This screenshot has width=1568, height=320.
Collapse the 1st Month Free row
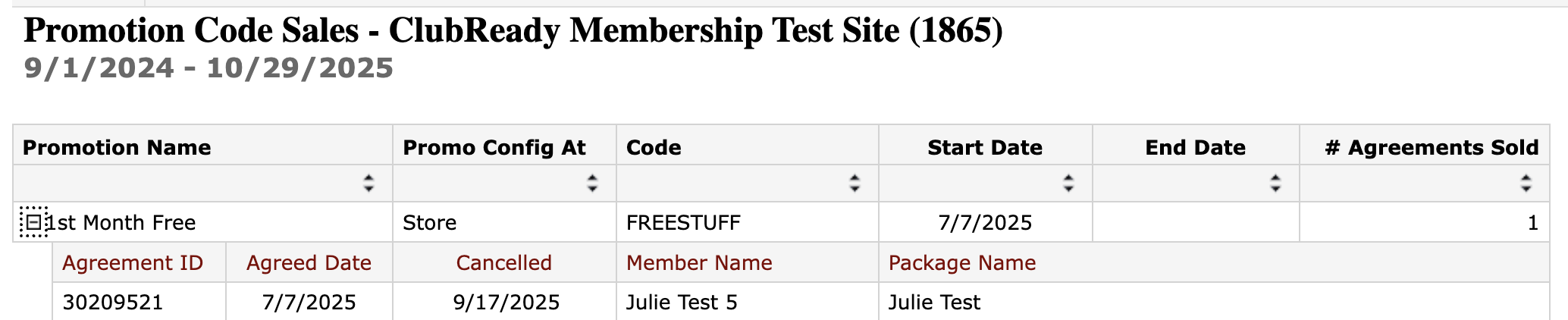pyautogui.click(x=33, y=222)
